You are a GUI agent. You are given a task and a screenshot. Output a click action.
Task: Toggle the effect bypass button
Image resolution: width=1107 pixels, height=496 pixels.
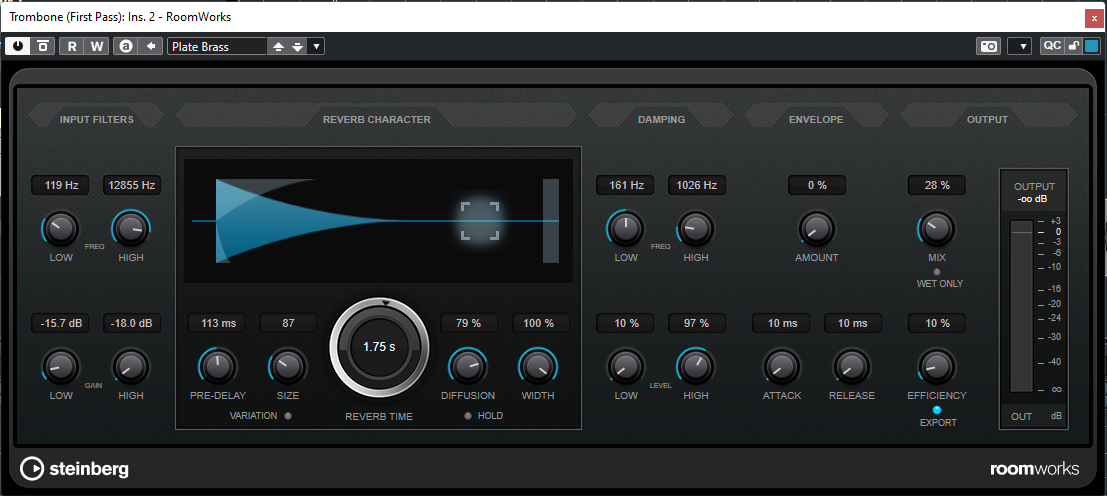point(43,46)
